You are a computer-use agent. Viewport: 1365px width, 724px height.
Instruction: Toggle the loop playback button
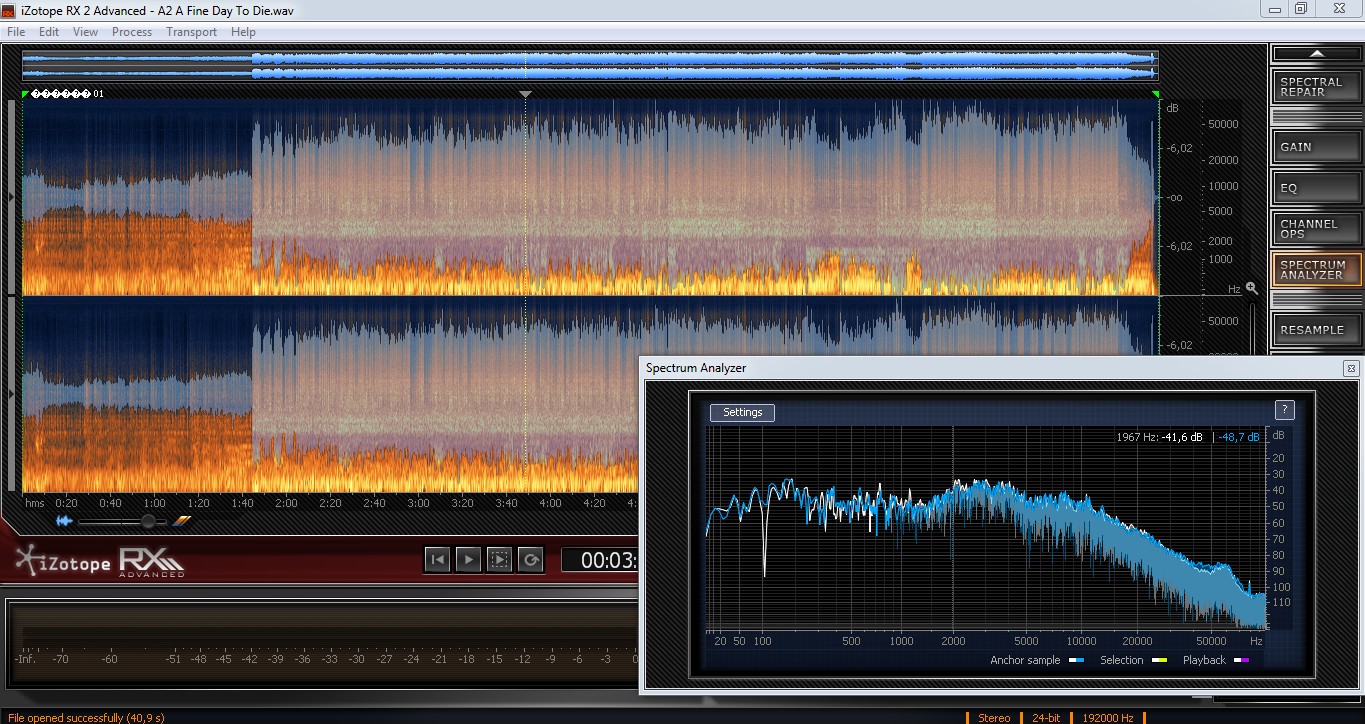tap(530, 560)
